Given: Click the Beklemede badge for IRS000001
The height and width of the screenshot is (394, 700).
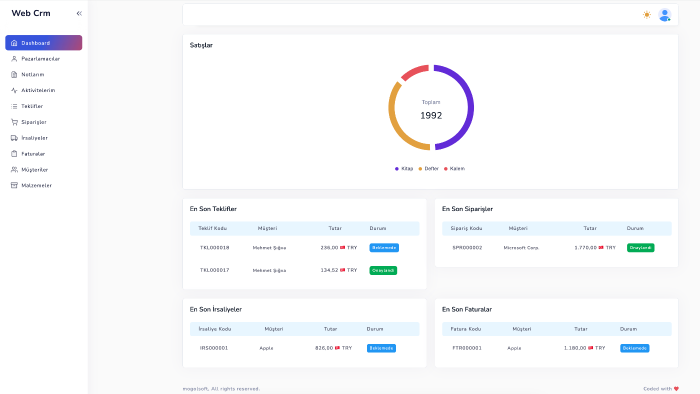Looking at the screenshot, I should (381, 348).
